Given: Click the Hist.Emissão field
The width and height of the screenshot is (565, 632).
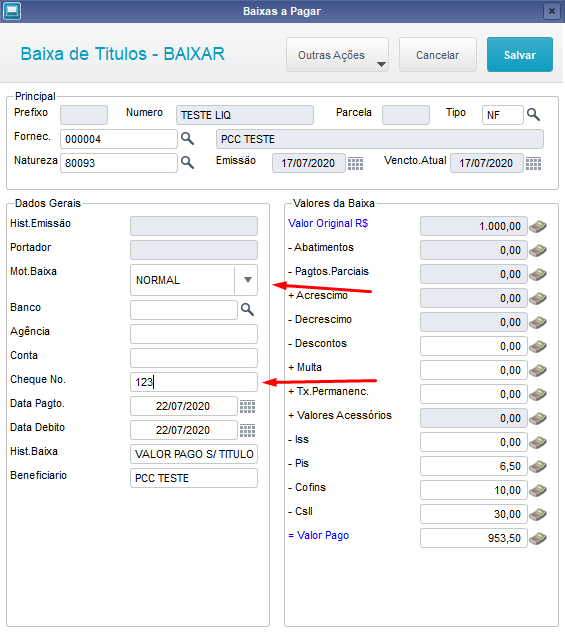Looking at the screenshot, I should (x=194, y=226).
